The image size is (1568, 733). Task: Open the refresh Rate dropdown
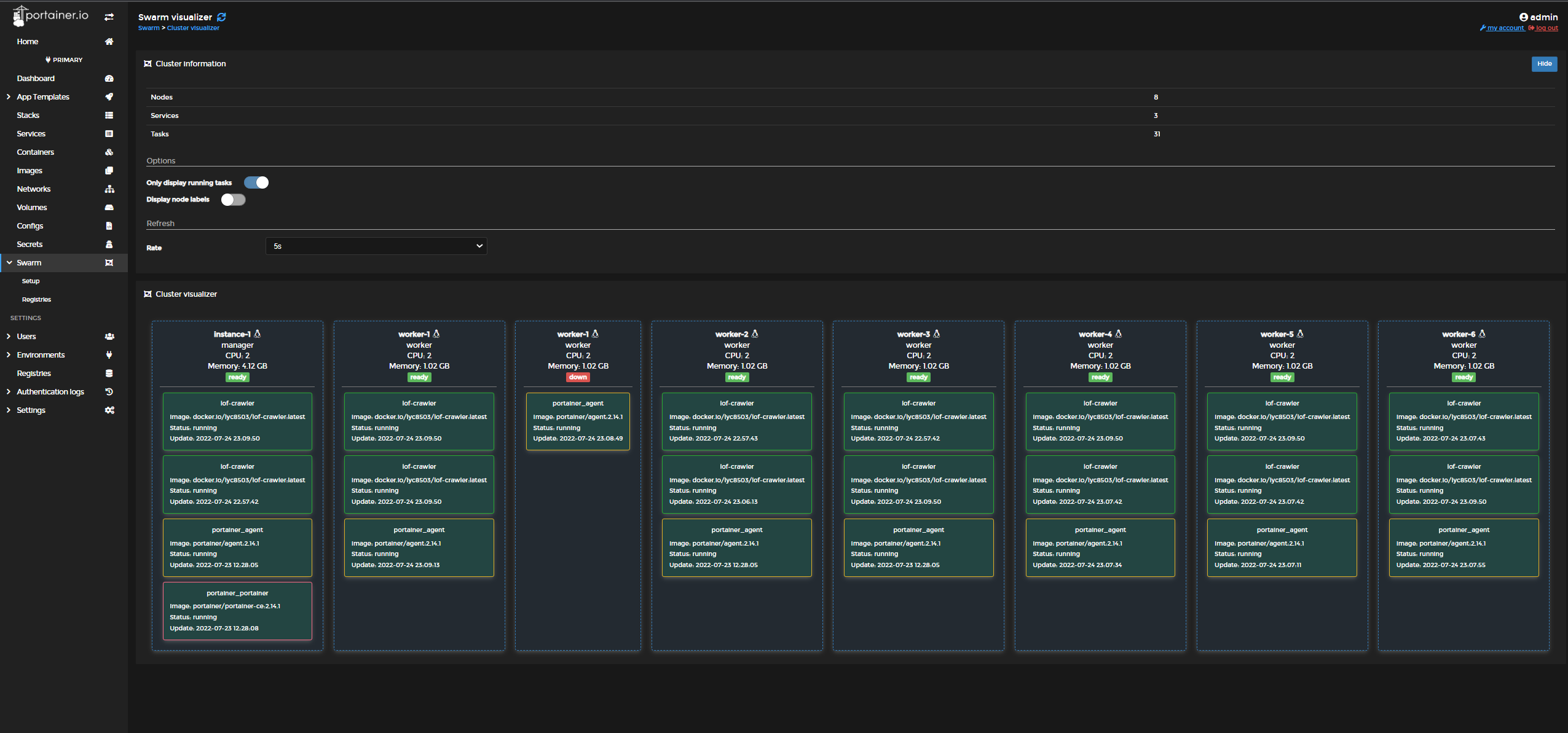pos(376,246)
